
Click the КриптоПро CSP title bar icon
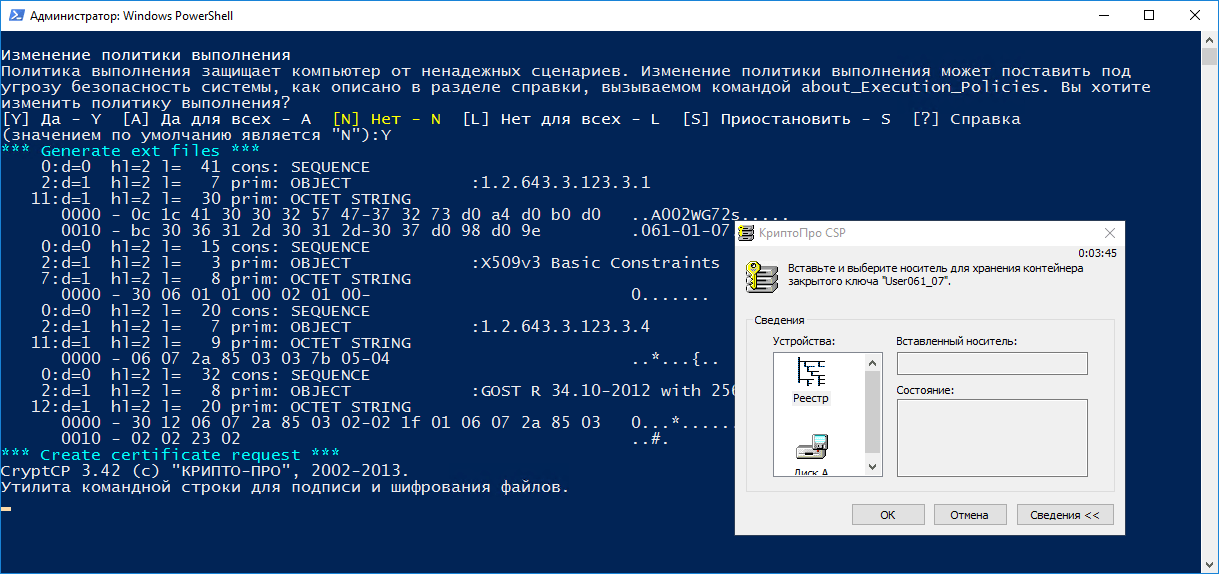(x=745, y=233)
